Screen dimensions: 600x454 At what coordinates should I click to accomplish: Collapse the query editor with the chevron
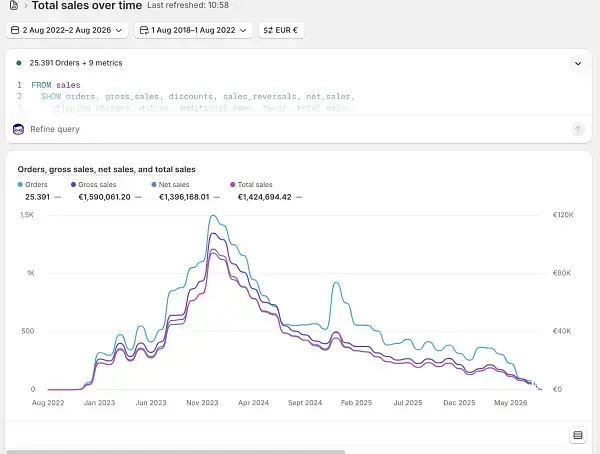[x=578, y=63]
